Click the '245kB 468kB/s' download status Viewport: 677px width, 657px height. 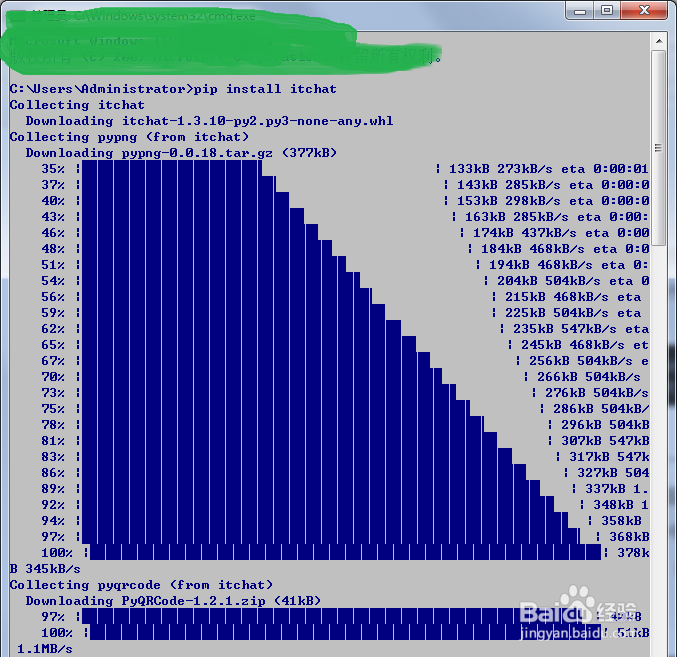click(x=573, y=345)
